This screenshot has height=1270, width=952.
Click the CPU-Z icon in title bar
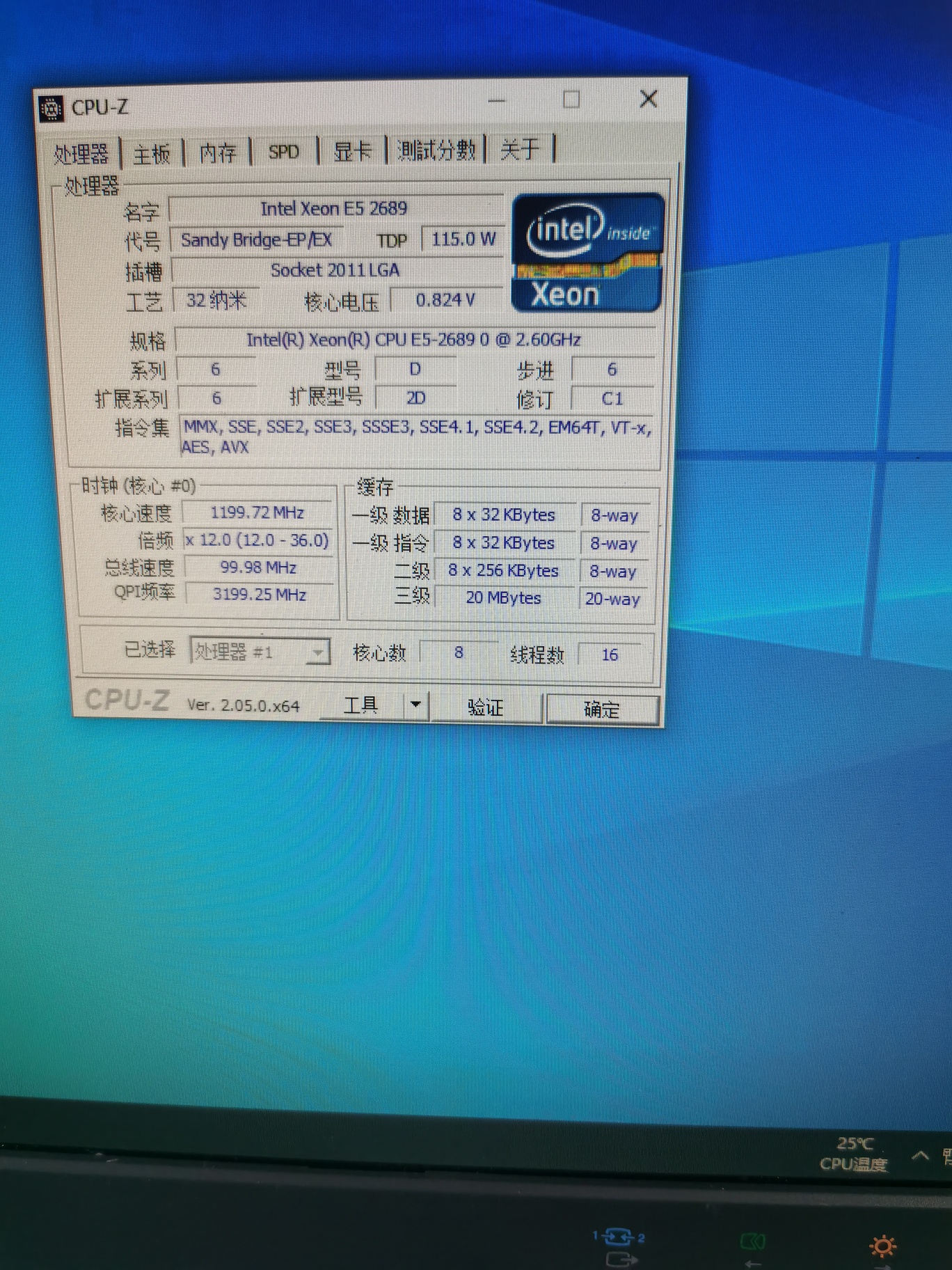51,109
